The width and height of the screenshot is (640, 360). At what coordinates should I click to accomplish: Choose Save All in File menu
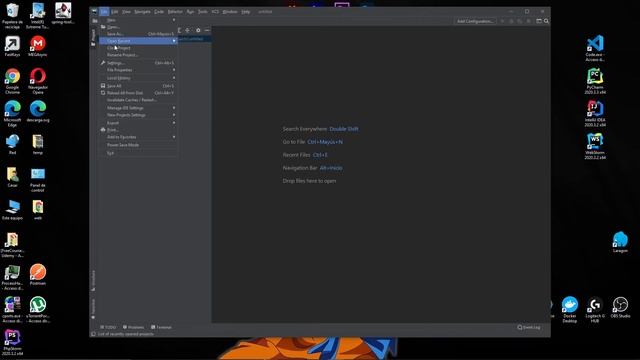[138, 86]
